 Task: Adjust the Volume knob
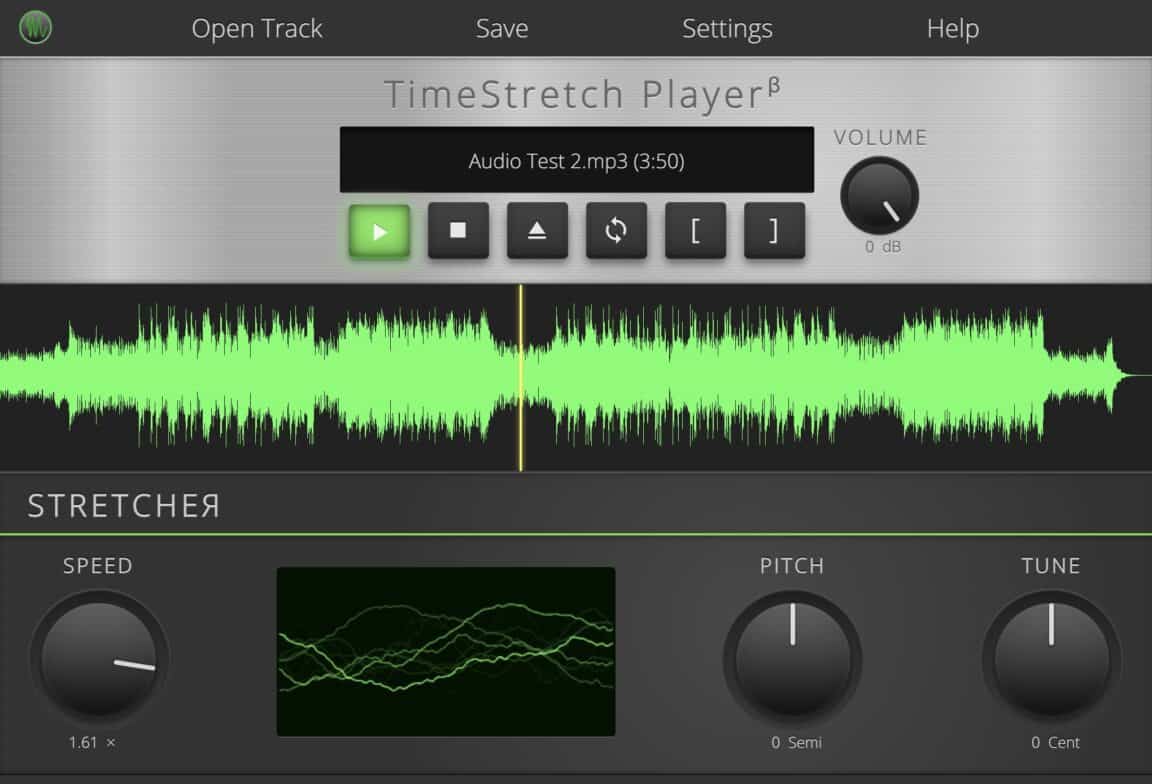880,196
